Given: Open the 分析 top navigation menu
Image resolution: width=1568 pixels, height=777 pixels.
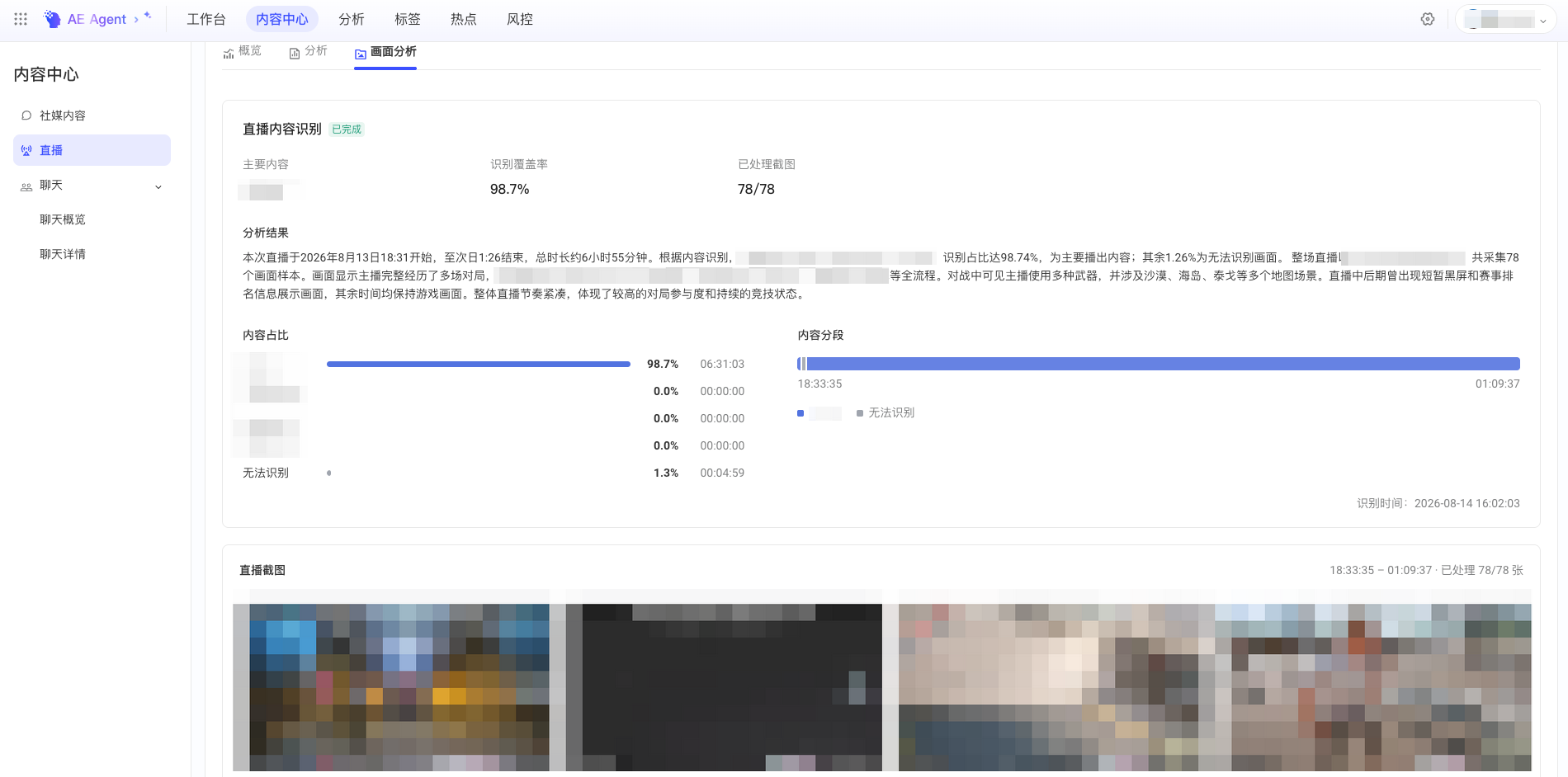Looking at the screenshot, I should pyautogui.click(x=352, y=19).
